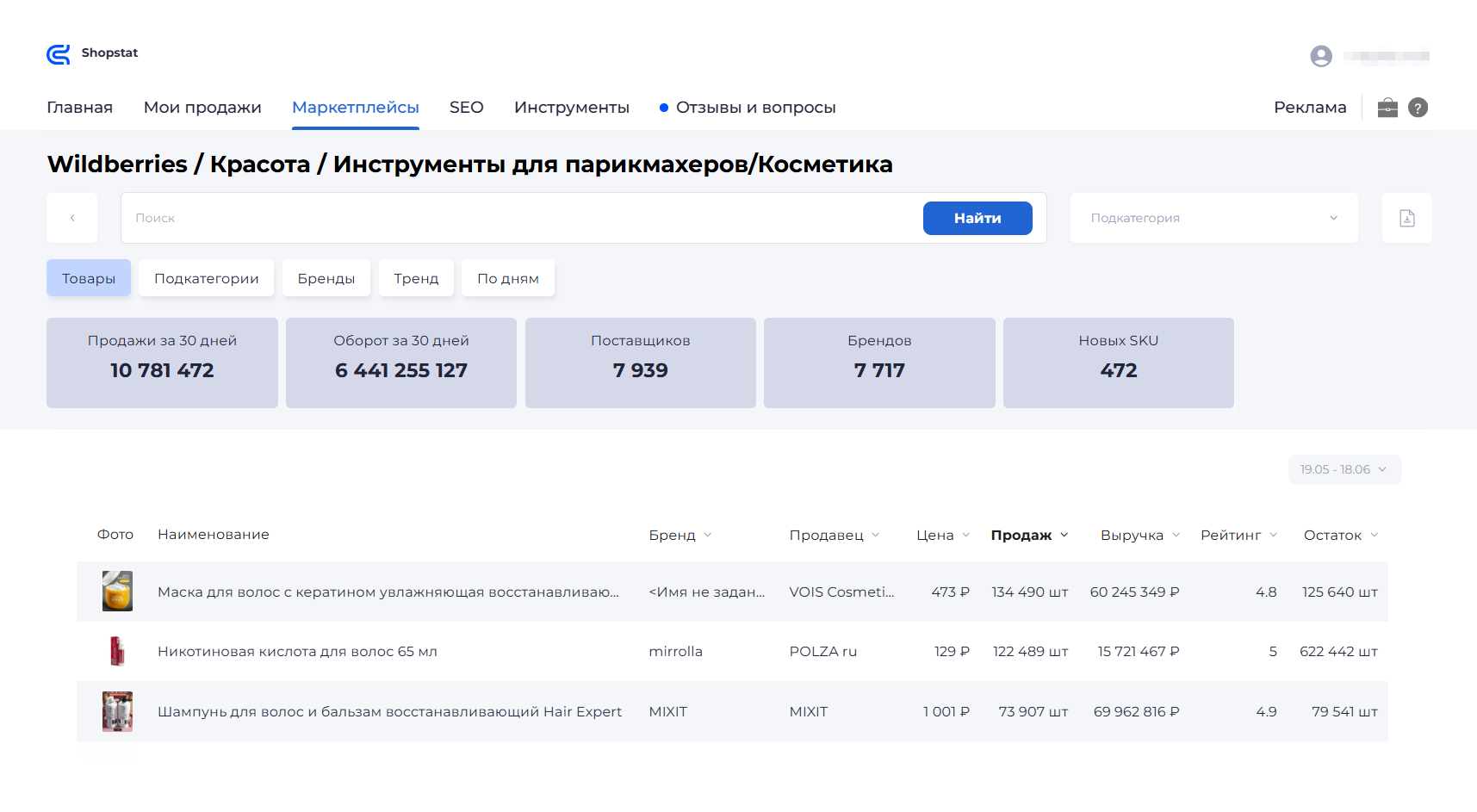Sort by Бренд column header
The image size is (1477, 812).
coord(680,535)
